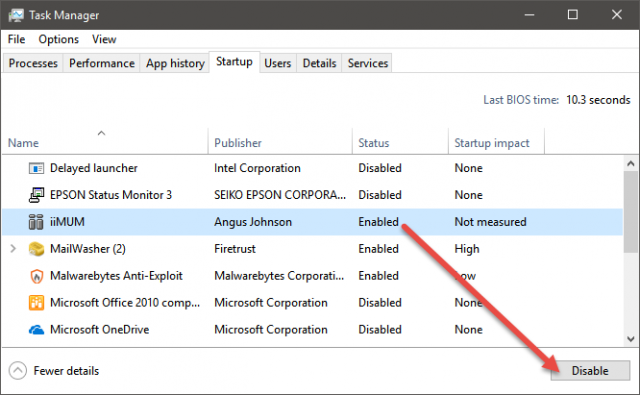This screenshot has width=640, height=395.
Task: Click the Microsoft Office 2010 orange icon
Action: coord(36,303)
